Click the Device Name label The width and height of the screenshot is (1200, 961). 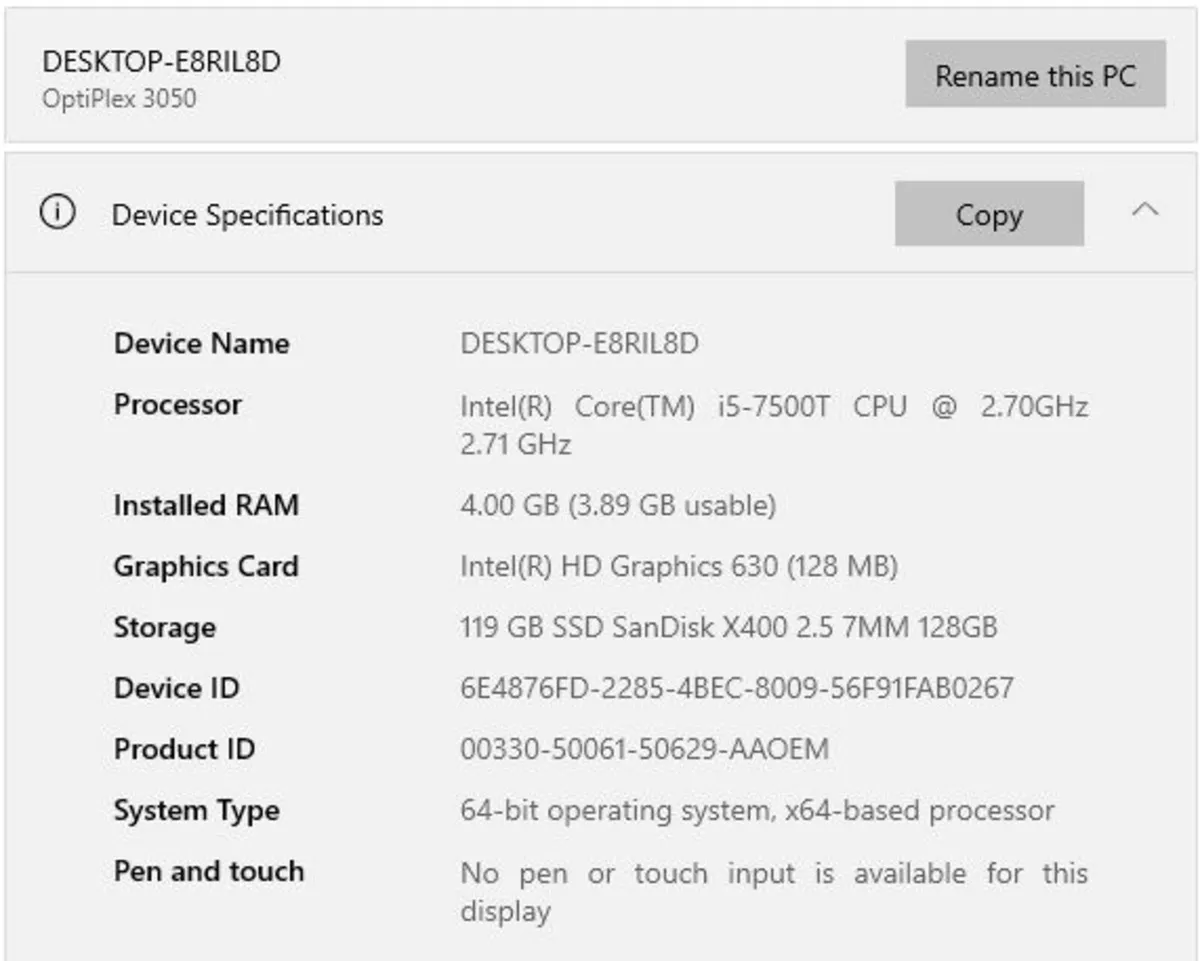point(201,344)
